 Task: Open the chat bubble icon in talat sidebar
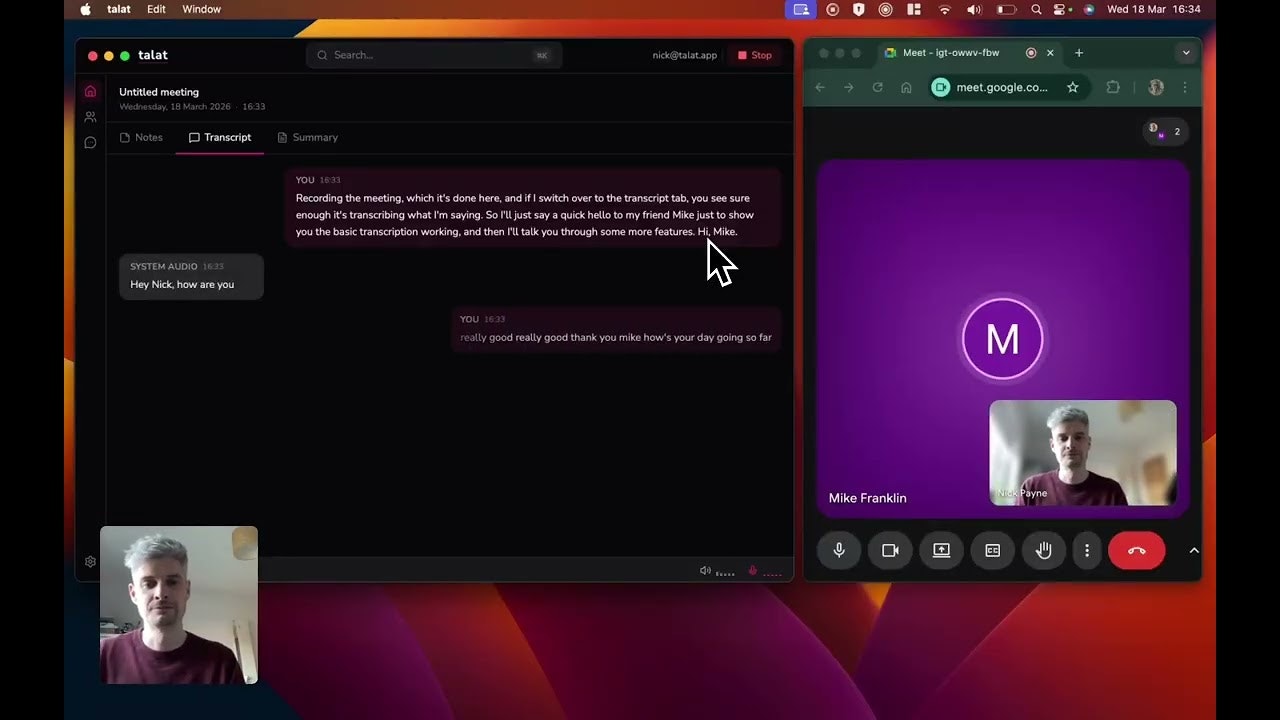[x=90, y=143]
